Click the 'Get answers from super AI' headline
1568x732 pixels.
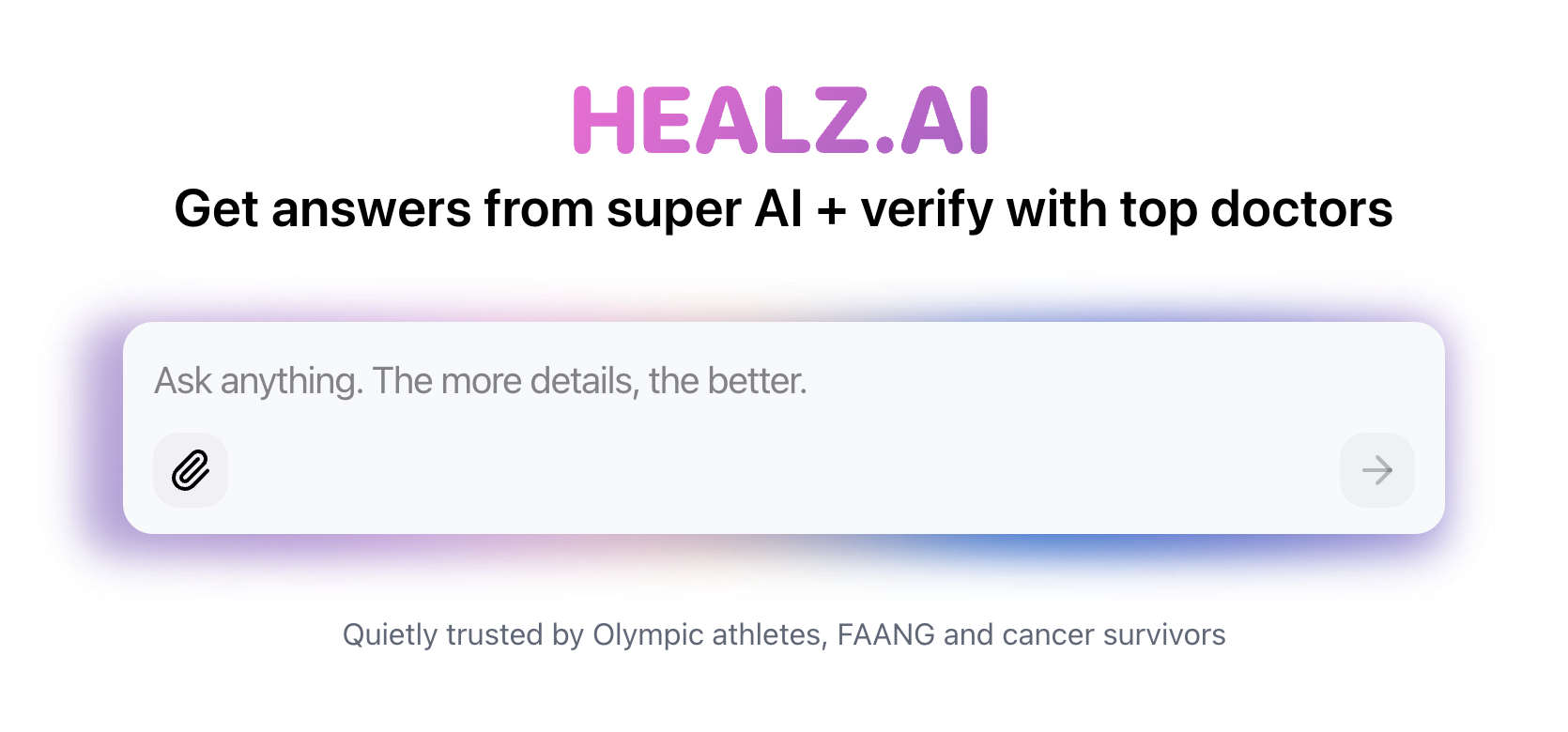tap(783, 208)
